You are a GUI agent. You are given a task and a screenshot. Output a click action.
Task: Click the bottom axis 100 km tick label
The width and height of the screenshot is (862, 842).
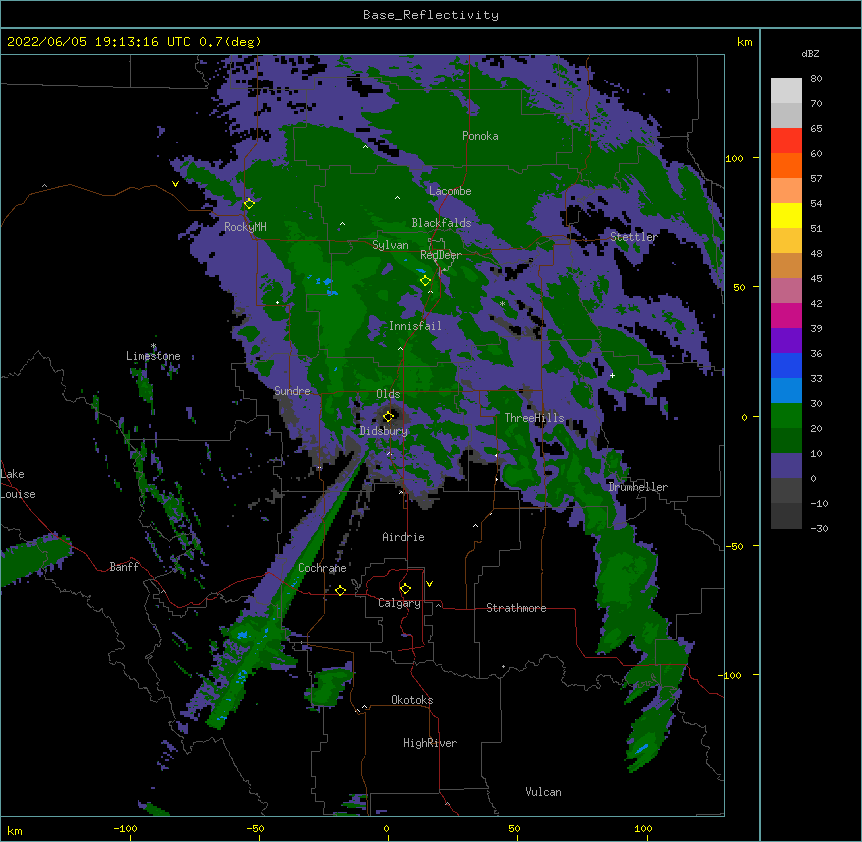pyautogui.click(x=643, y=828)
